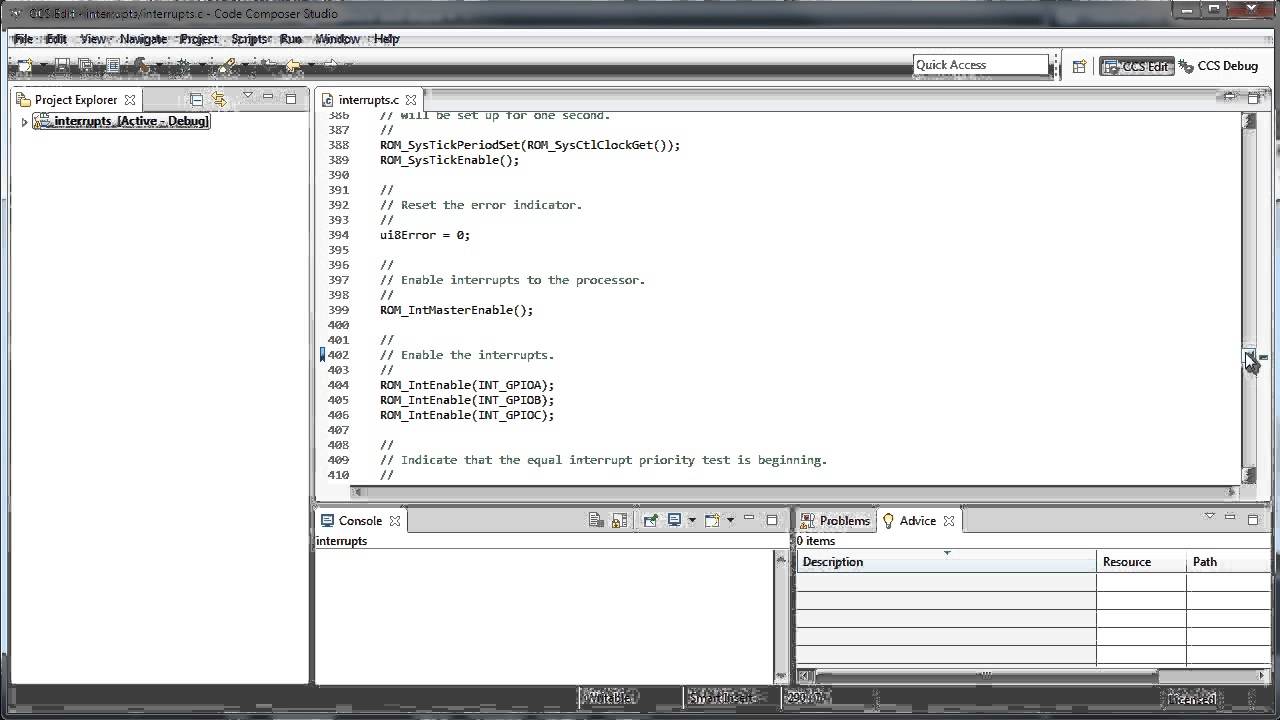This screenshot has height=720, width=1280.
Task: Open the dropdown next to Build hammer
Action: [160, 65]
